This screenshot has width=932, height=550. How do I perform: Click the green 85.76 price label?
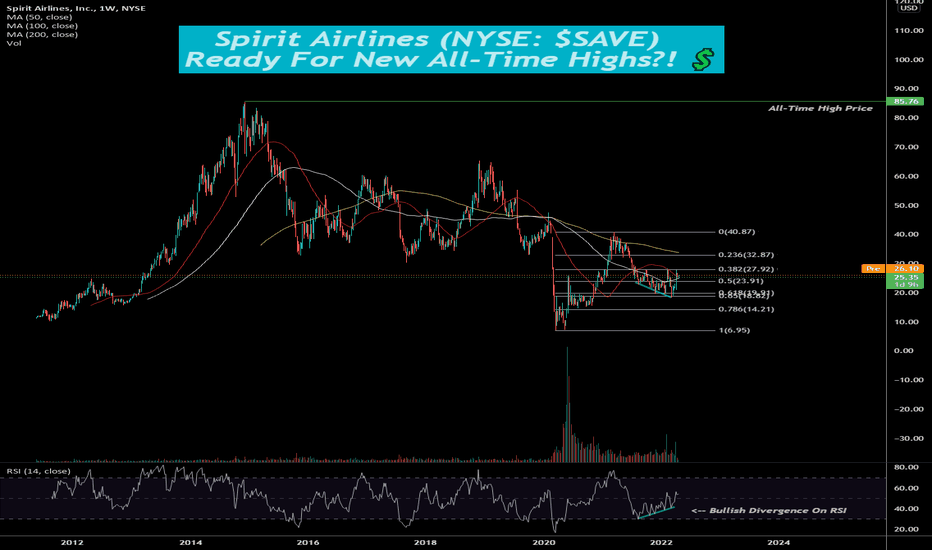point(905,102)
